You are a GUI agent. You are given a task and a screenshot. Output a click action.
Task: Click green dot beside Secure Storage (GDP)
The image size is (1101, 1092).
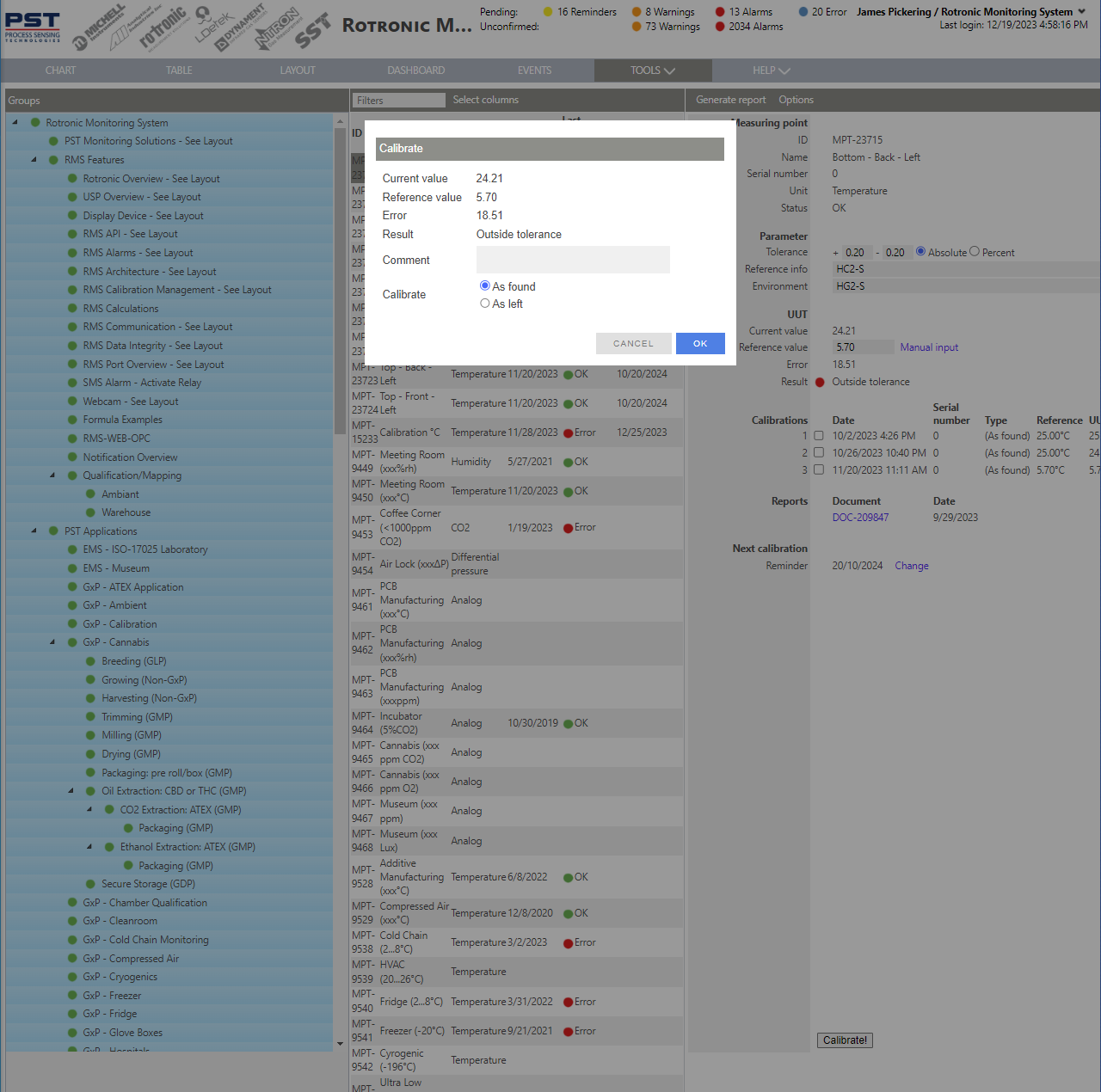[x=91, y=884]
